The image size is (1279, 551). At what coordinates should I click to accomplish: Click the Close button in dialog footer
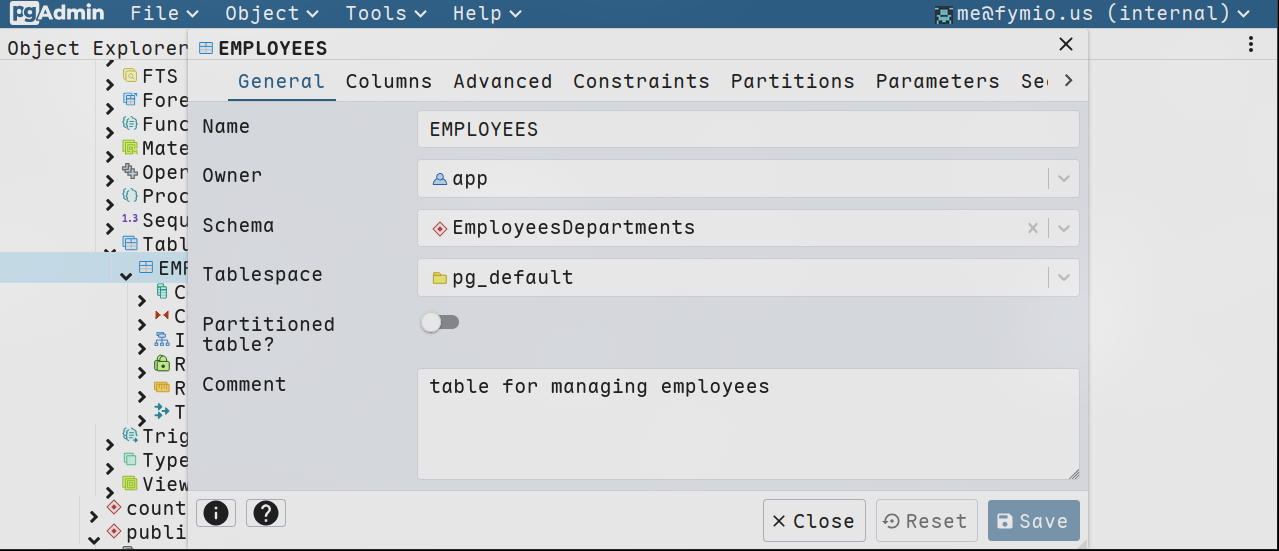(814, 521)
